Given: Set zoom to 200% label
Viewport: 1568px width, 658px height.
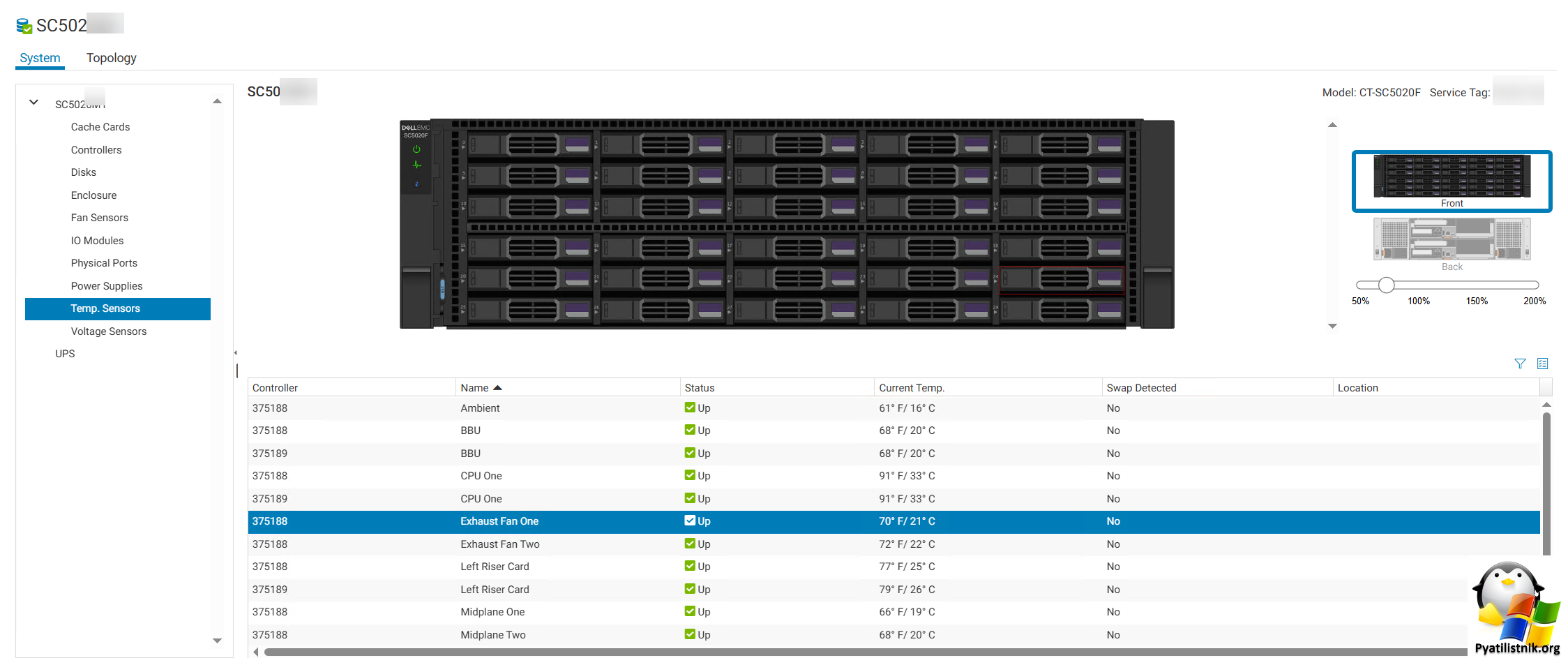Looking at the screenshot, I should point(1535,301).
